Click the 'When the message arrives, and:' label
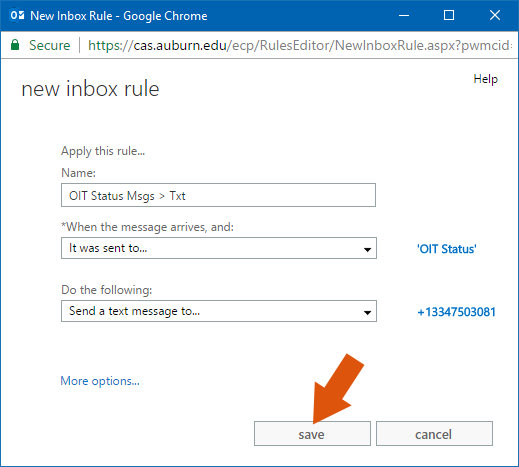Image resolution: width=519 pixels, height=467 pixels. click(147, 227)
